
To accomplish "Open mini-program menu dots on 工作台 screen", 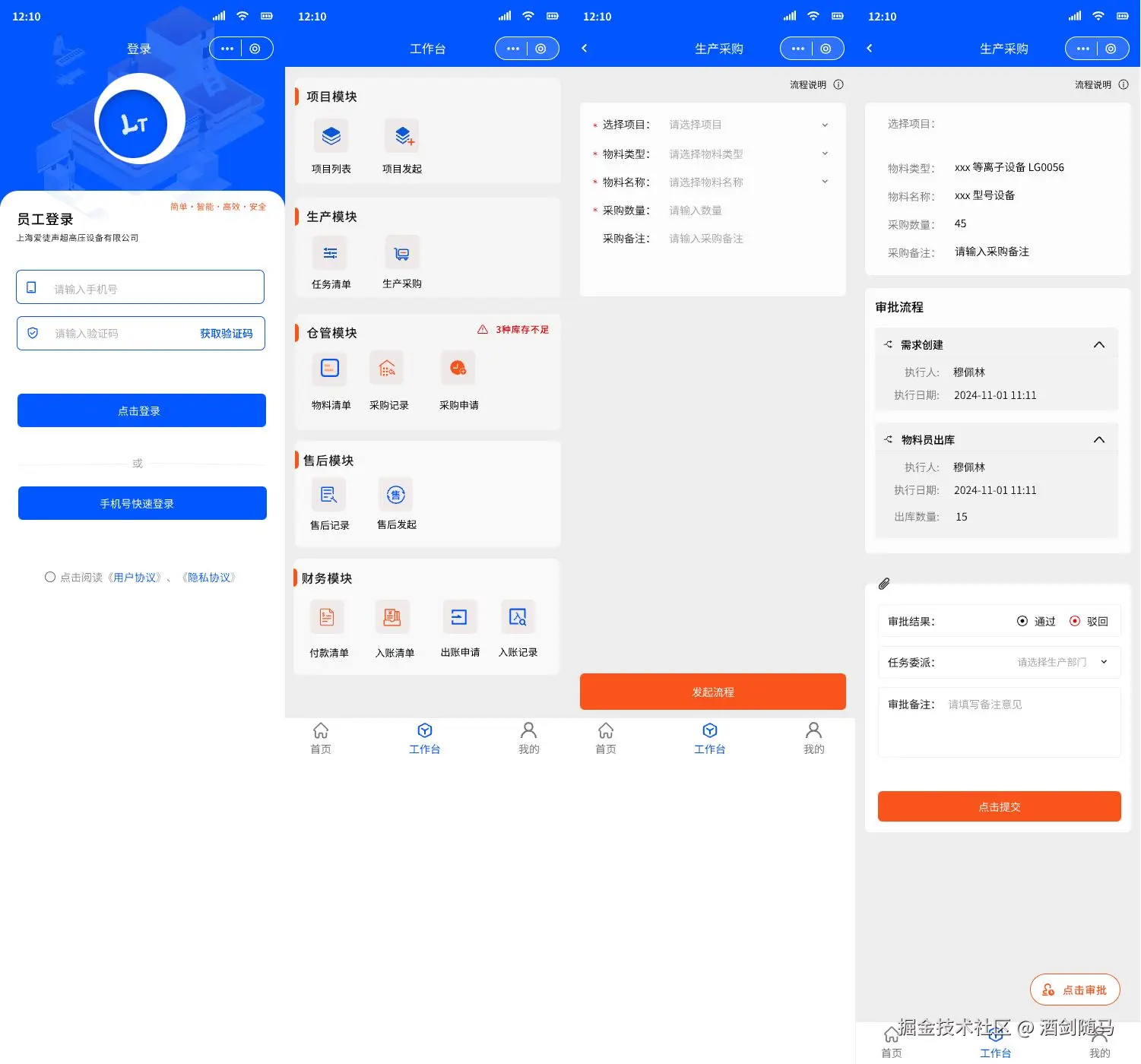I will pyautogui.click(x=513, y=49).
